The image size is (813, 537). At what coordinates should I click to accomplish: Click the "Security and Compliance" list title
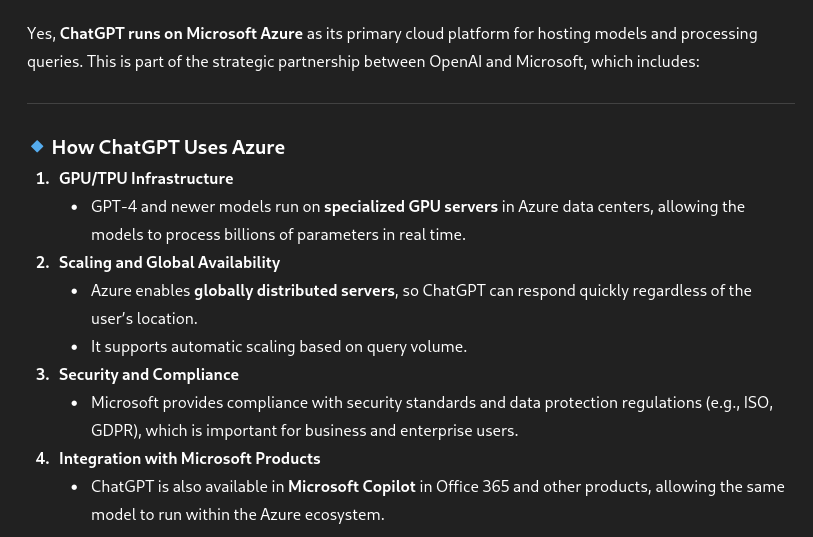click(x=149, y=374)
